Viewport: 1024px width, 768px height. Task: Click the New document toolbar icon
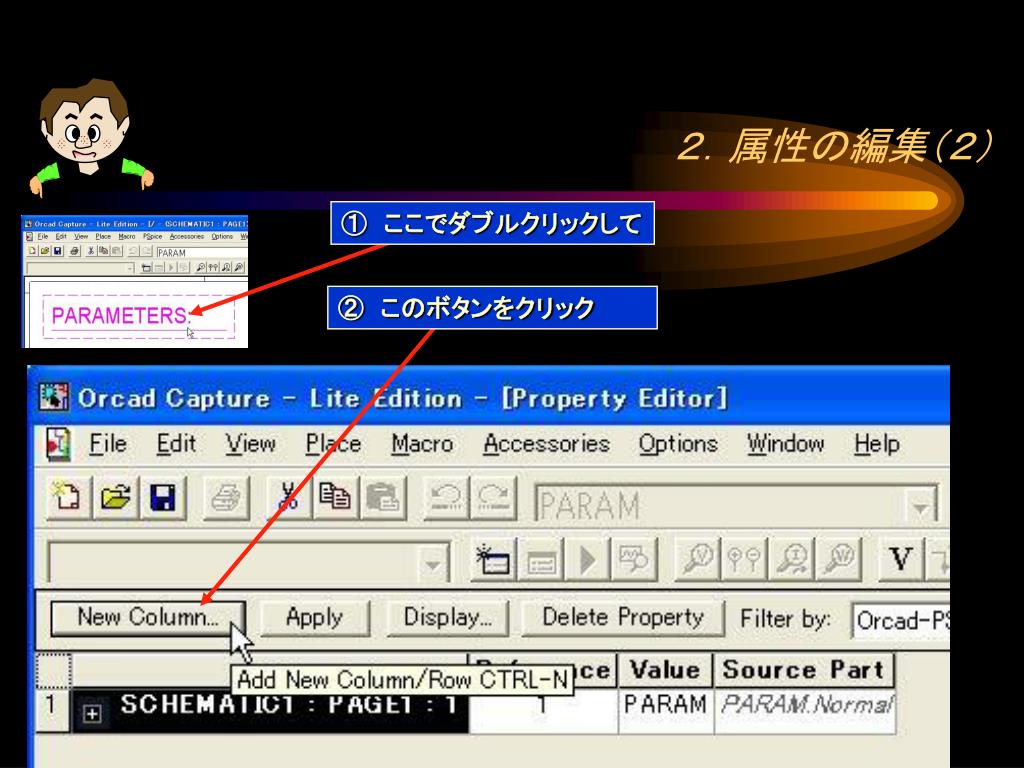click(x=68, y=498)
